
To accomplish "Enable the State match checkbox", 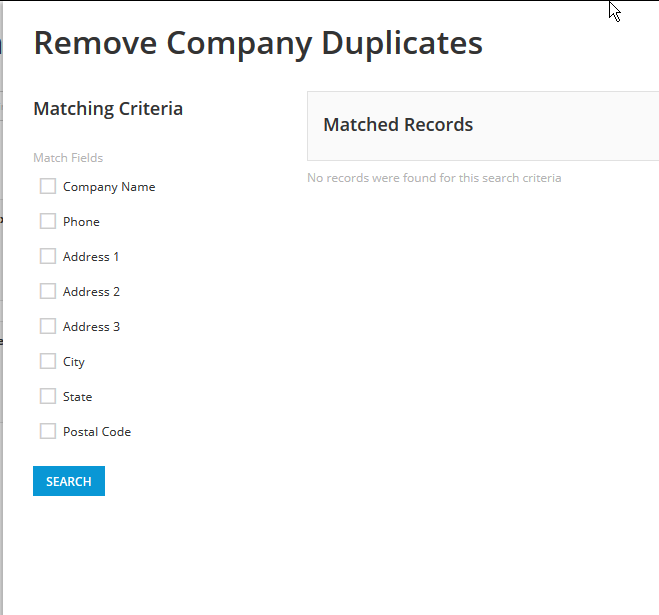I will click(x=47, y=396).
